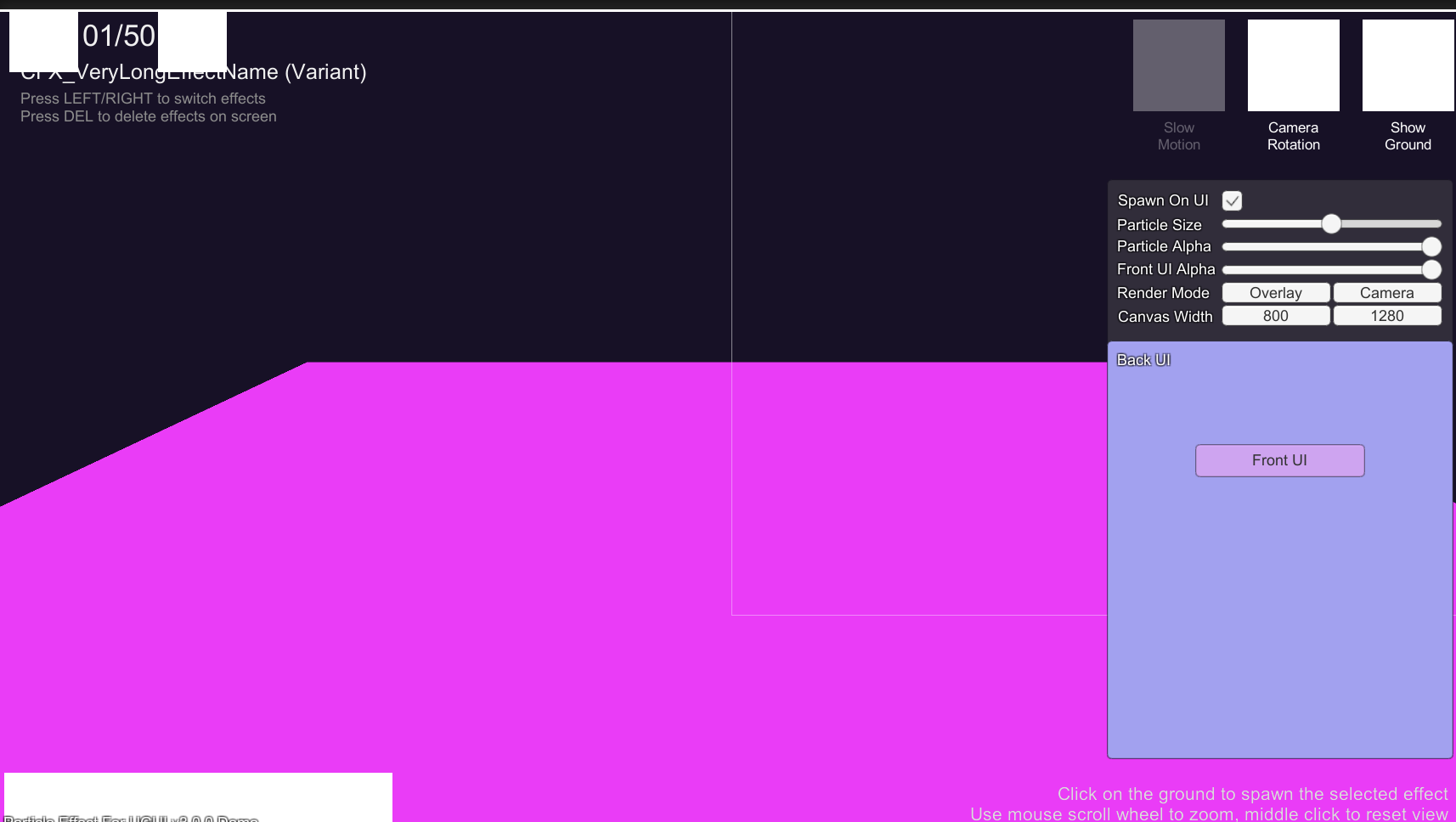The width and height of the screenshot is (1456, 822).
Task: Enable Camera Rotation
Action: point(1293,65)
